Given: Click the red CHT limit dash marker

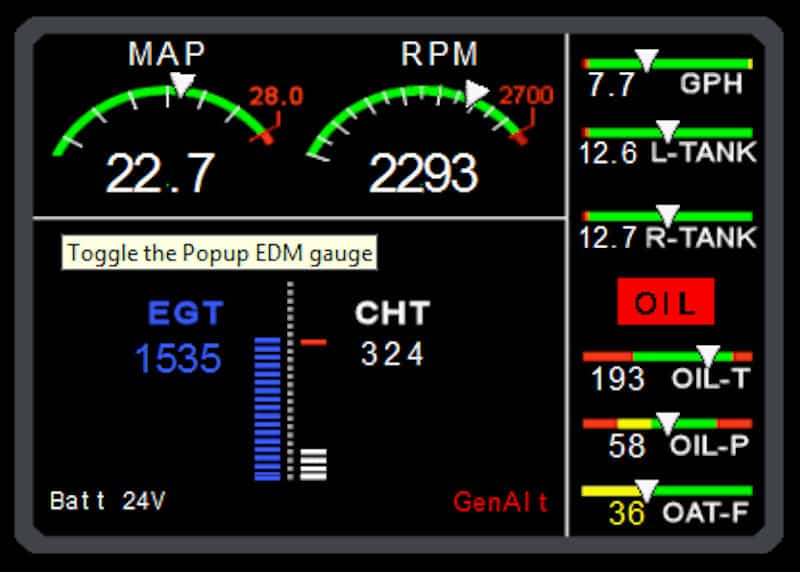Looking at the screenshot, I should [314, 343].
